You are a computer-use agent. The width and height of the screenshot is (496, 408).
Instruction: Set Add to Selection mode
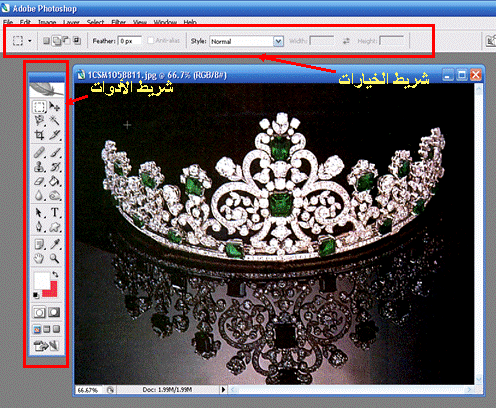[x=57, y=41]
